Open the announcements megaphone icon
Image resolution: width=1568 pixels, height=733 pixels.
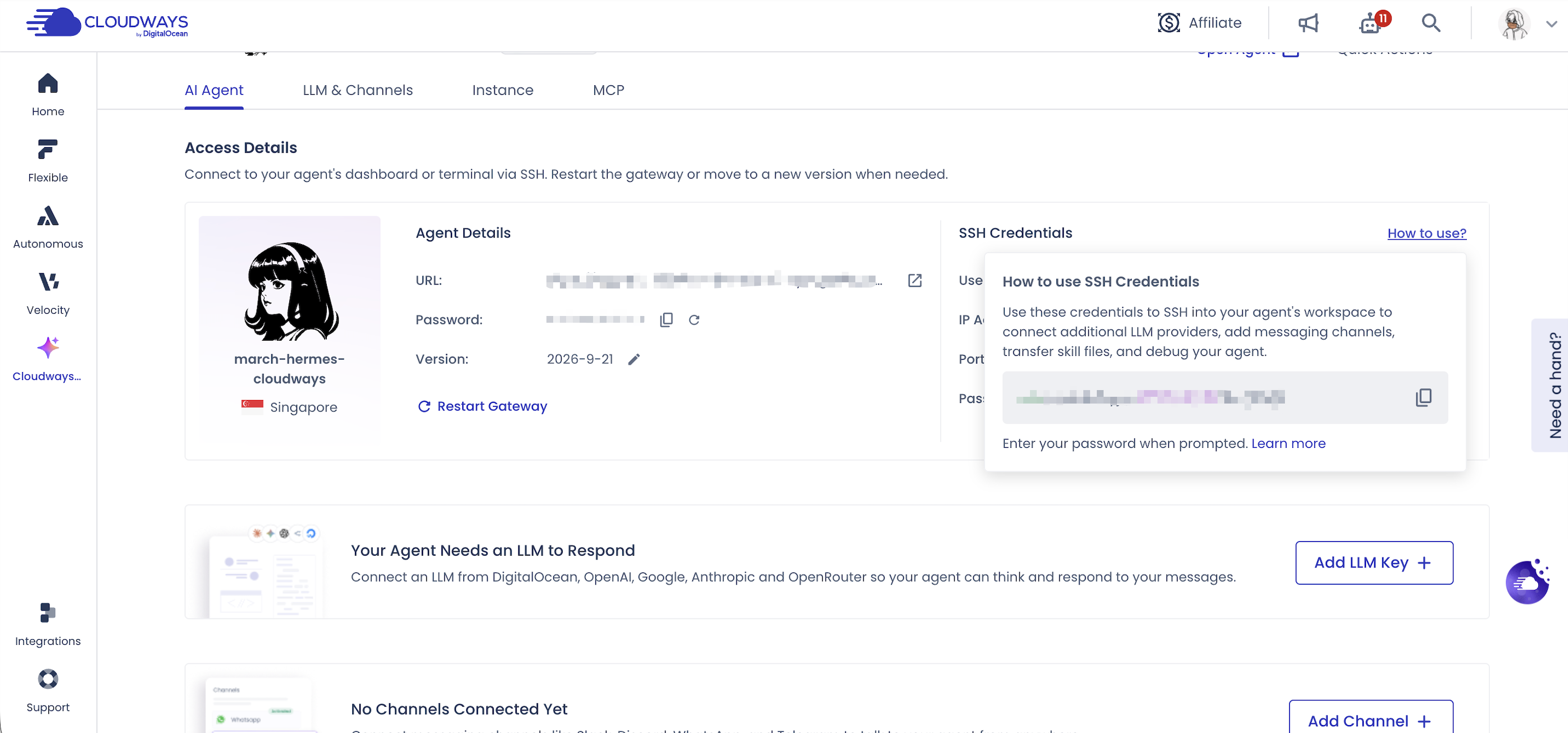[x=1308, y=23]
